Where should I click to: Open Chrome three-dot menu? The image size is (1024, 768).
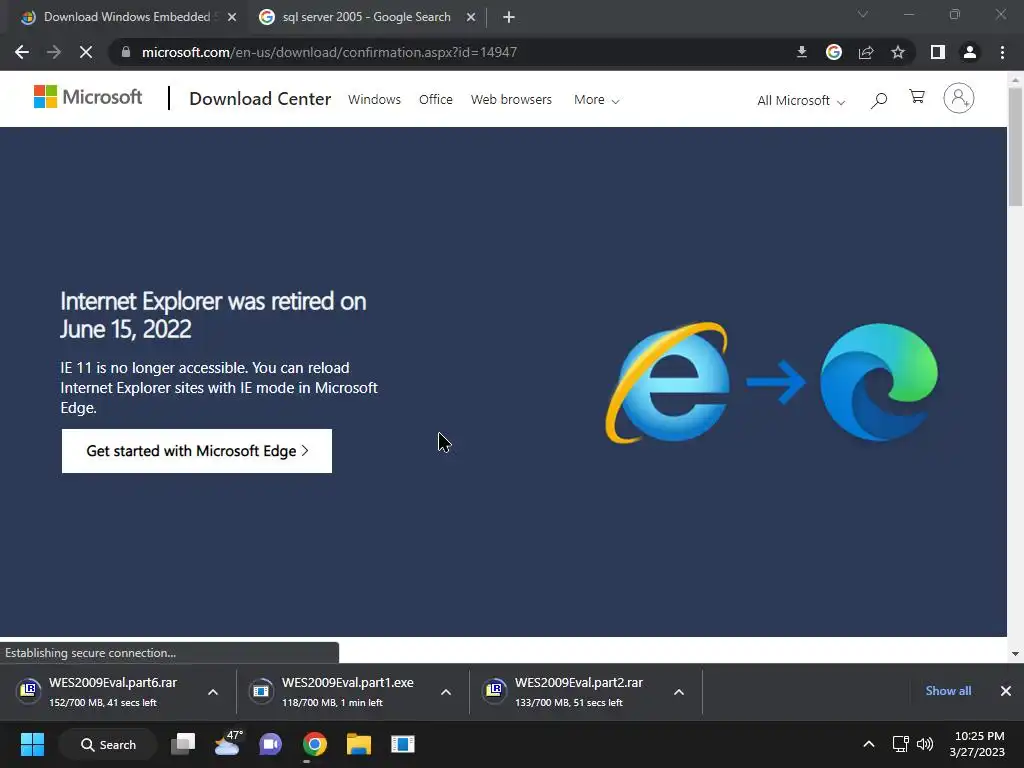coord(1002,52)
